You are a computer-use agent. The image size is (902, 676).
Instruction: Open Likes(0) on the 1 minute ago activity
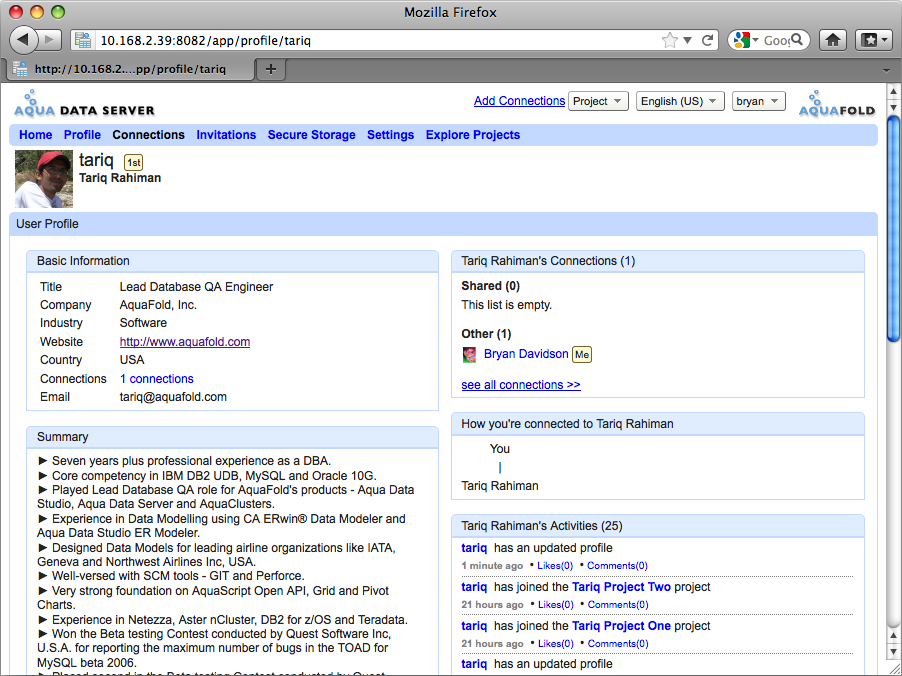pyautogui.click(x=555, y=566)
